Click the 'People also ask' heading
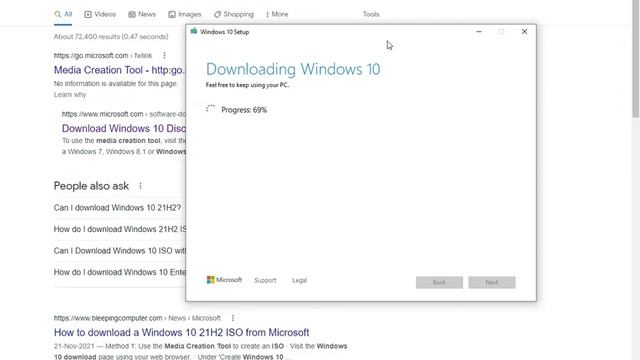 pyautogui.click(x=91, y=186)
